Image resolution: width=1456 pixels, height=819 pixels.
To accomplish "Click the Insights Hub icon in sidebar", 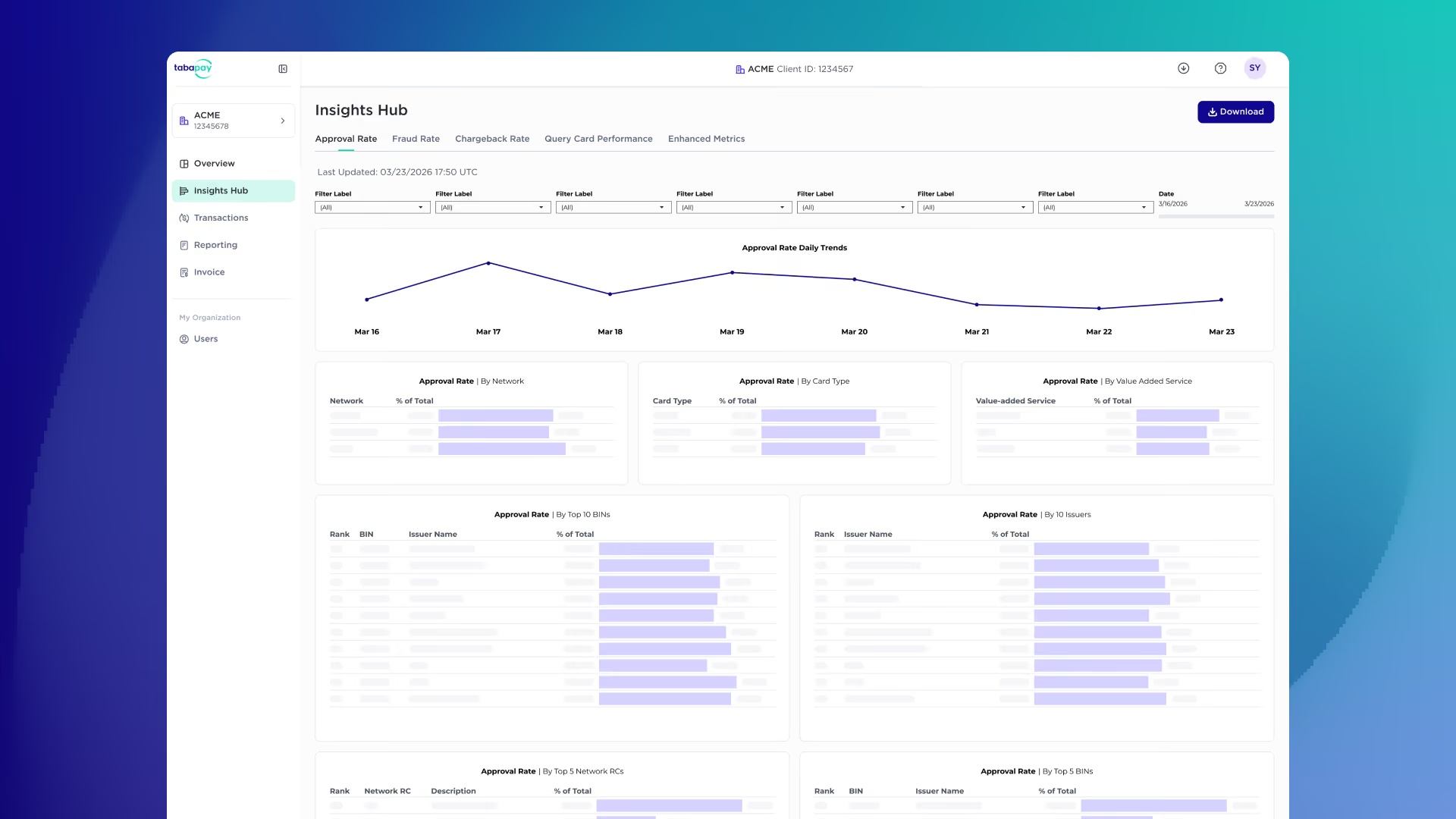I will coord(184,191).
